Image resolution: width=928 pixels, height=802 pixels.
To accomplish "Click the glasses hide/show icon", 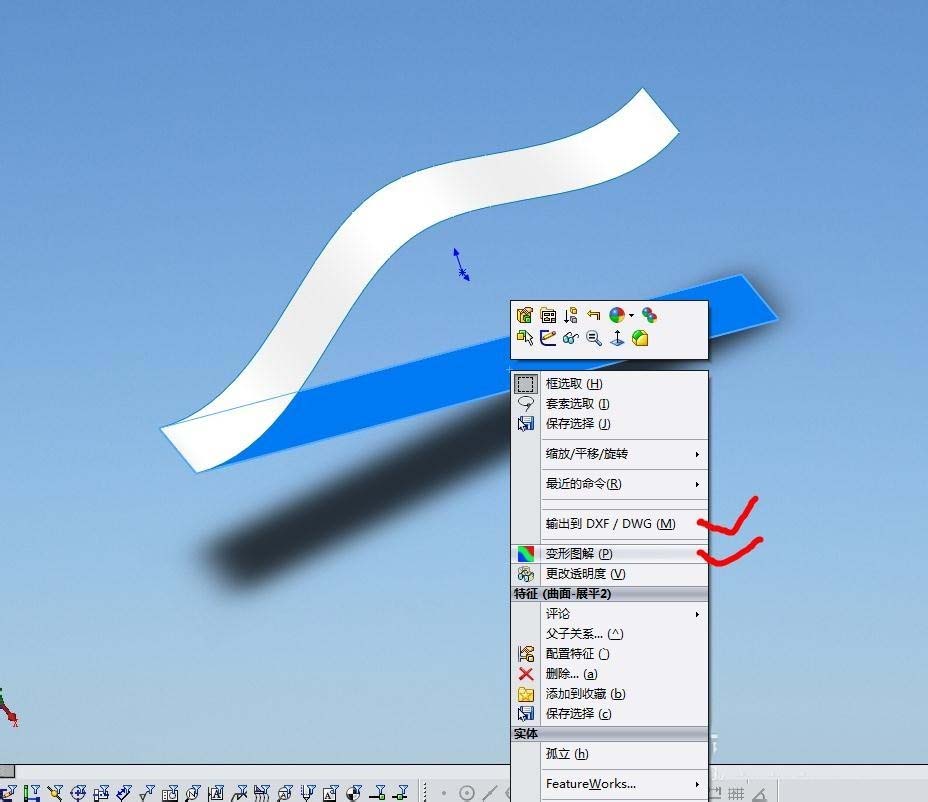I will click(571, 338).
